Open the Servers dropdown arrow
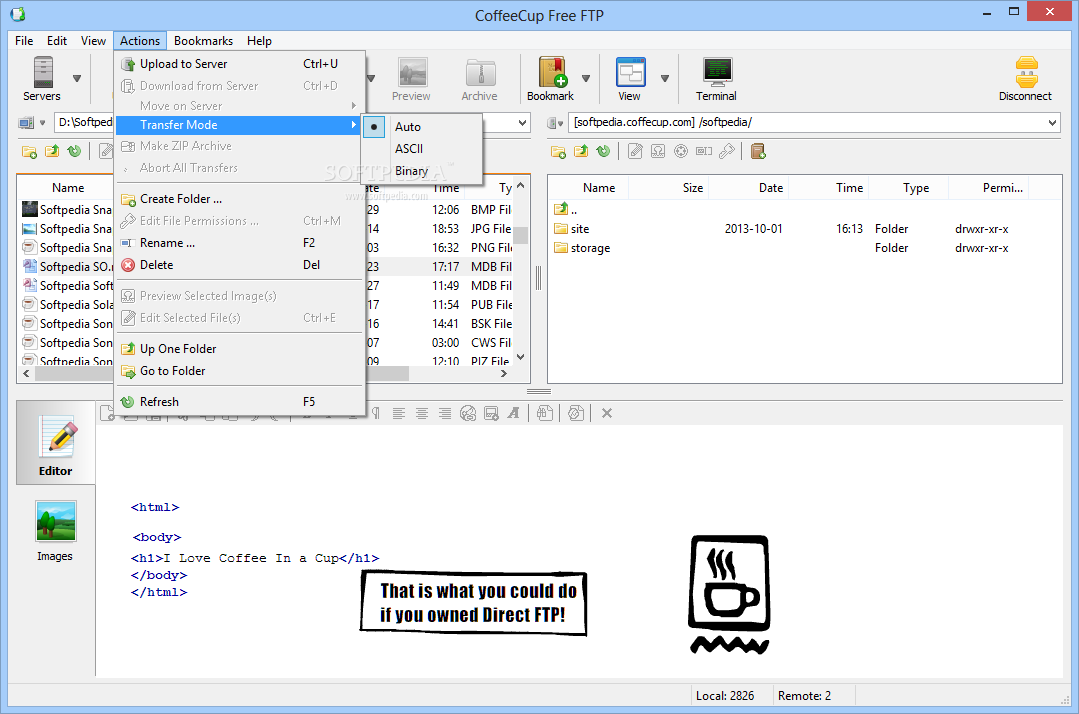 tap(77, 78)
